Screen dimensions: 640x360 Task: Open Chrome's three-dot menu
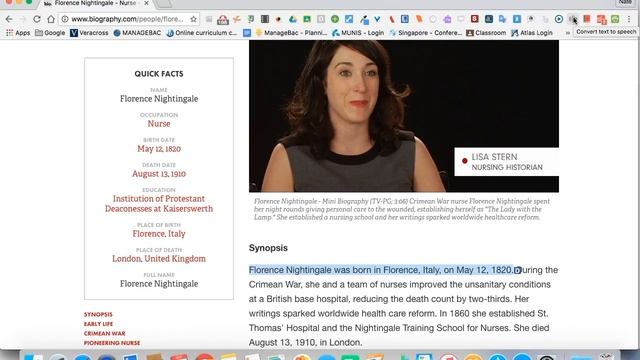(629, 19)
